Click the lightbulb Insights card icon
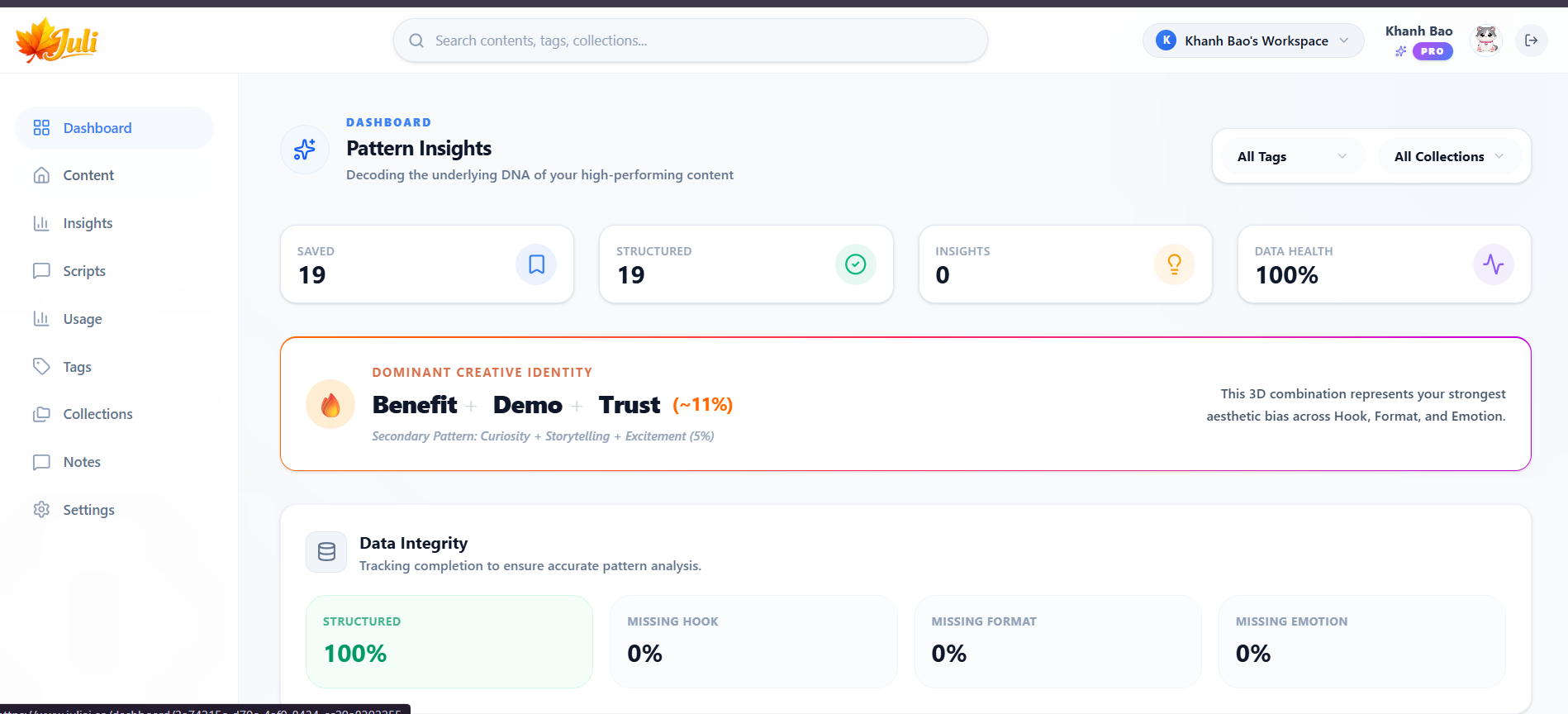Screen dimensions: 1568x714 1174,264
